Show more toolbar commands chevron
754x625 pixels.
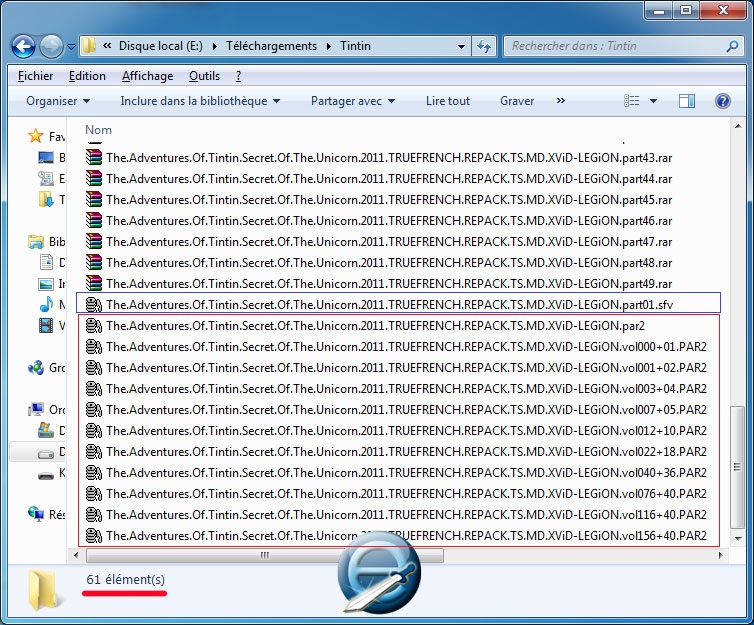click(x=561, y=100)
